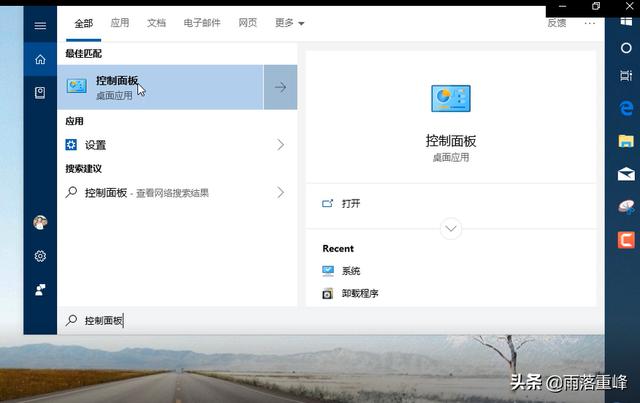Click the magnifier icon in search box
This screenshot has height=403, width=640.
71,320
